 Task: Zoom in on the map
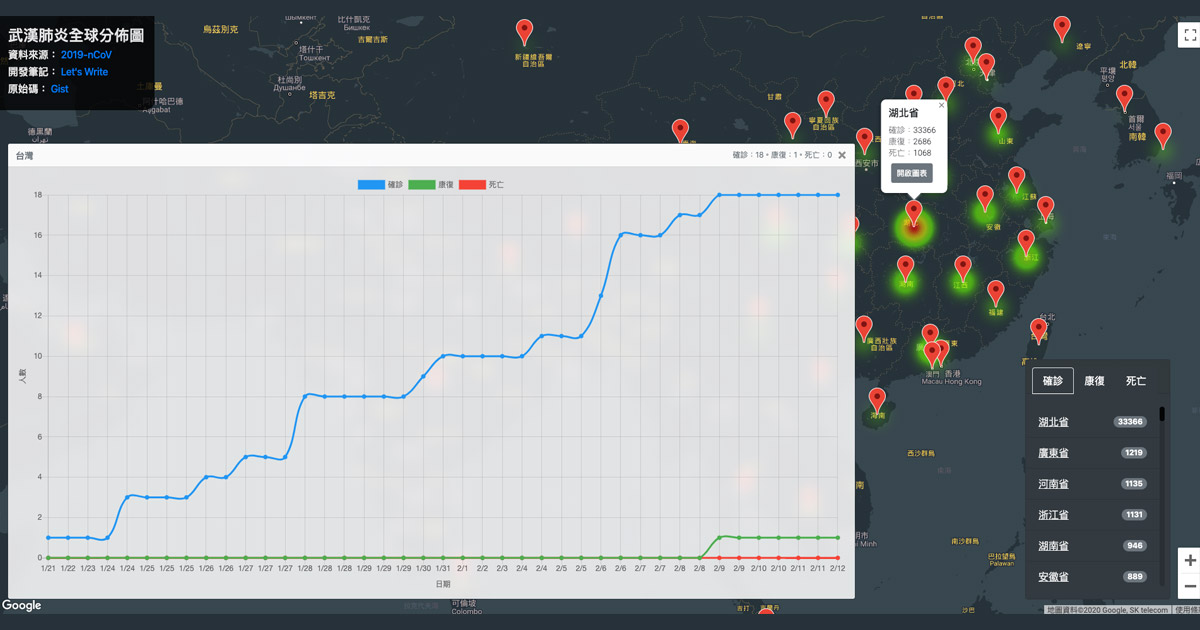[x=1189, y=560]
